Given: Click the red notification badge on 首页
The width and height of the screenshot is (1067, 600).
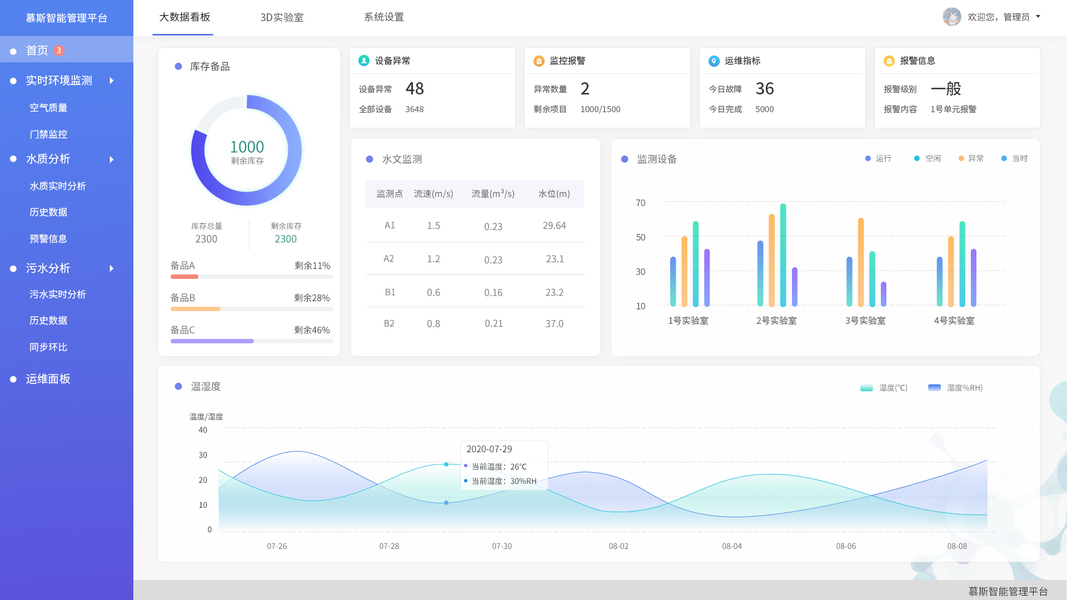Looking at the screenshot, I should coord(59,50).
